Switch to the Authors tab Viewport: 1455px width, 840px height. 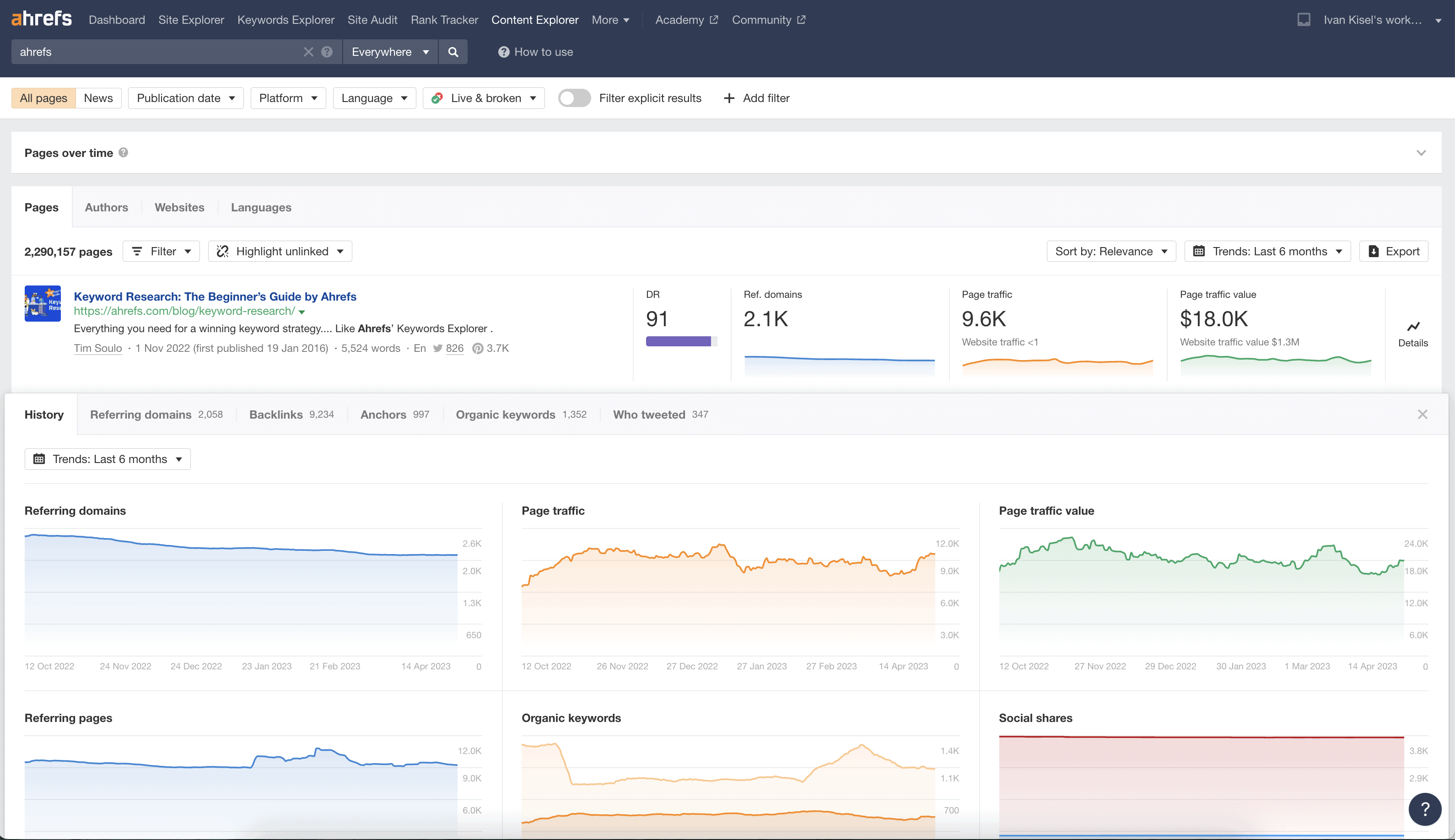pos(106,207)
